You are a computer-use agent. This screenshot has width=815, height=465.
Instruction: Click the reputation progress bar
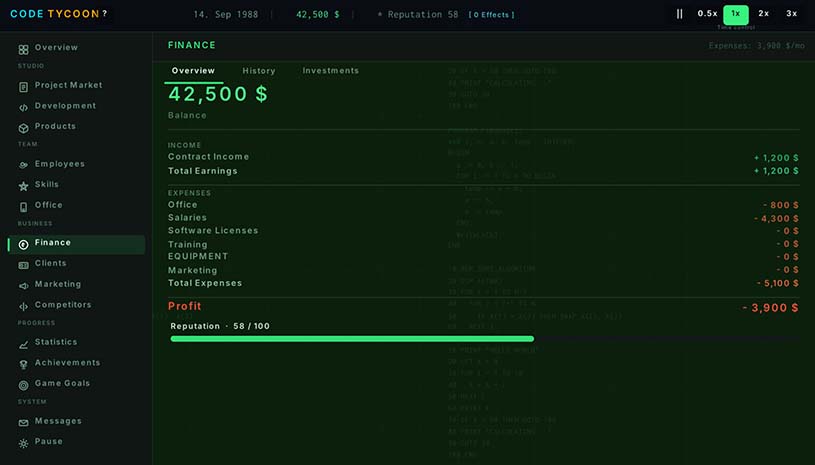[484, 339]
